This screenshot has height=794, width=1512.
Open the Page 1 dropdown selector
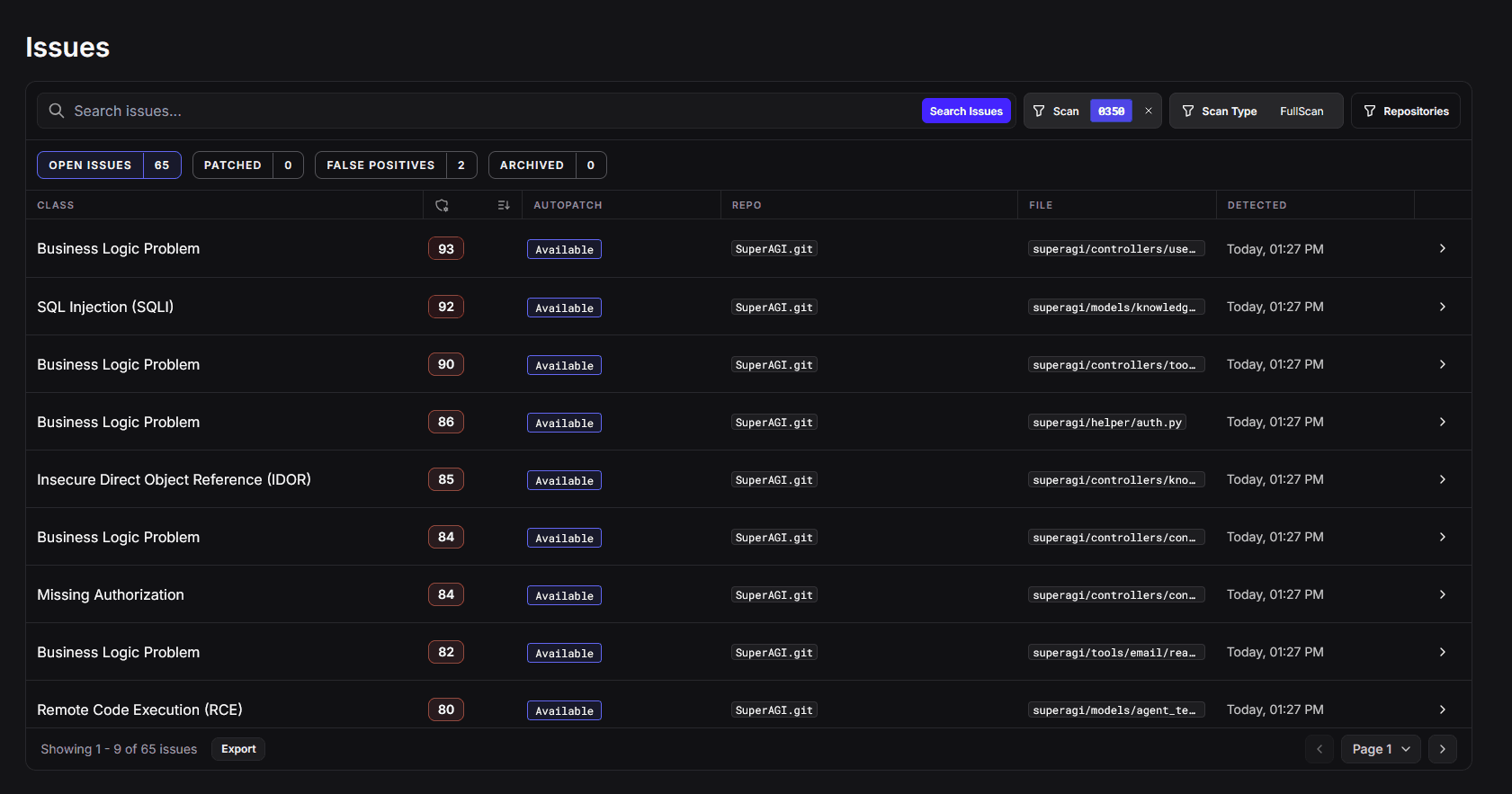(1381, 749)
